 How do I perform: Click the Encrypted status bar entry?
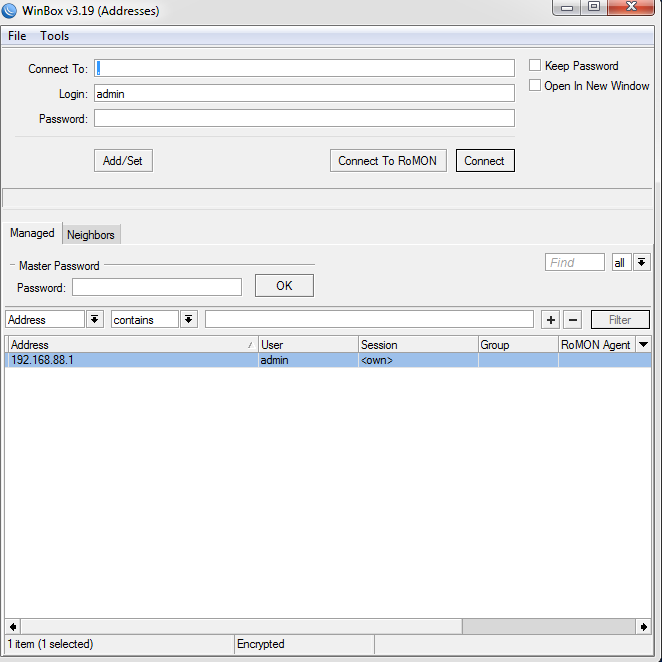(260, 644)
